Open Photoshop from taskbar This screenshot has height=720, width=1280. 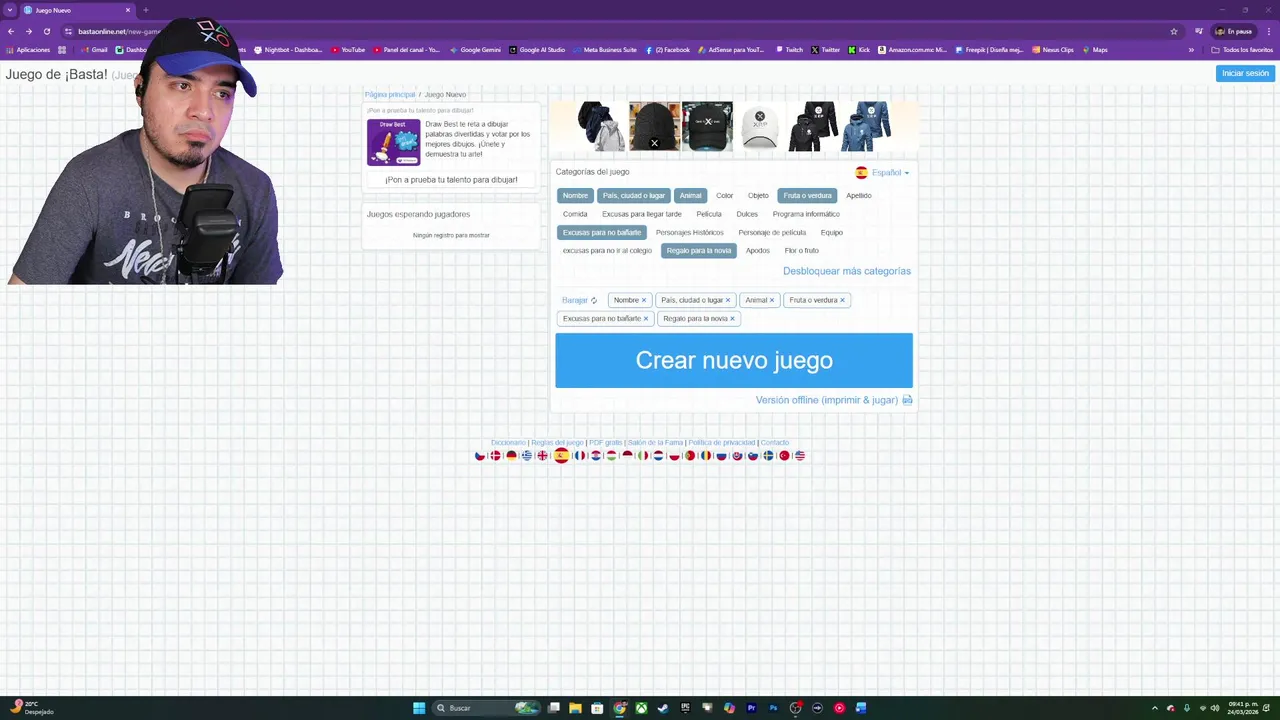click(x=773, y=708)
